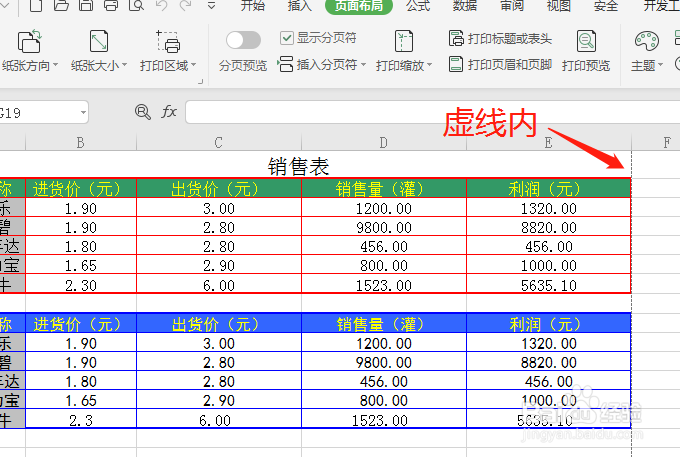680x457 pixels.
Task: Click the Print Titles or Headers (打印标题或表头) button
Action: pos(500,39)
